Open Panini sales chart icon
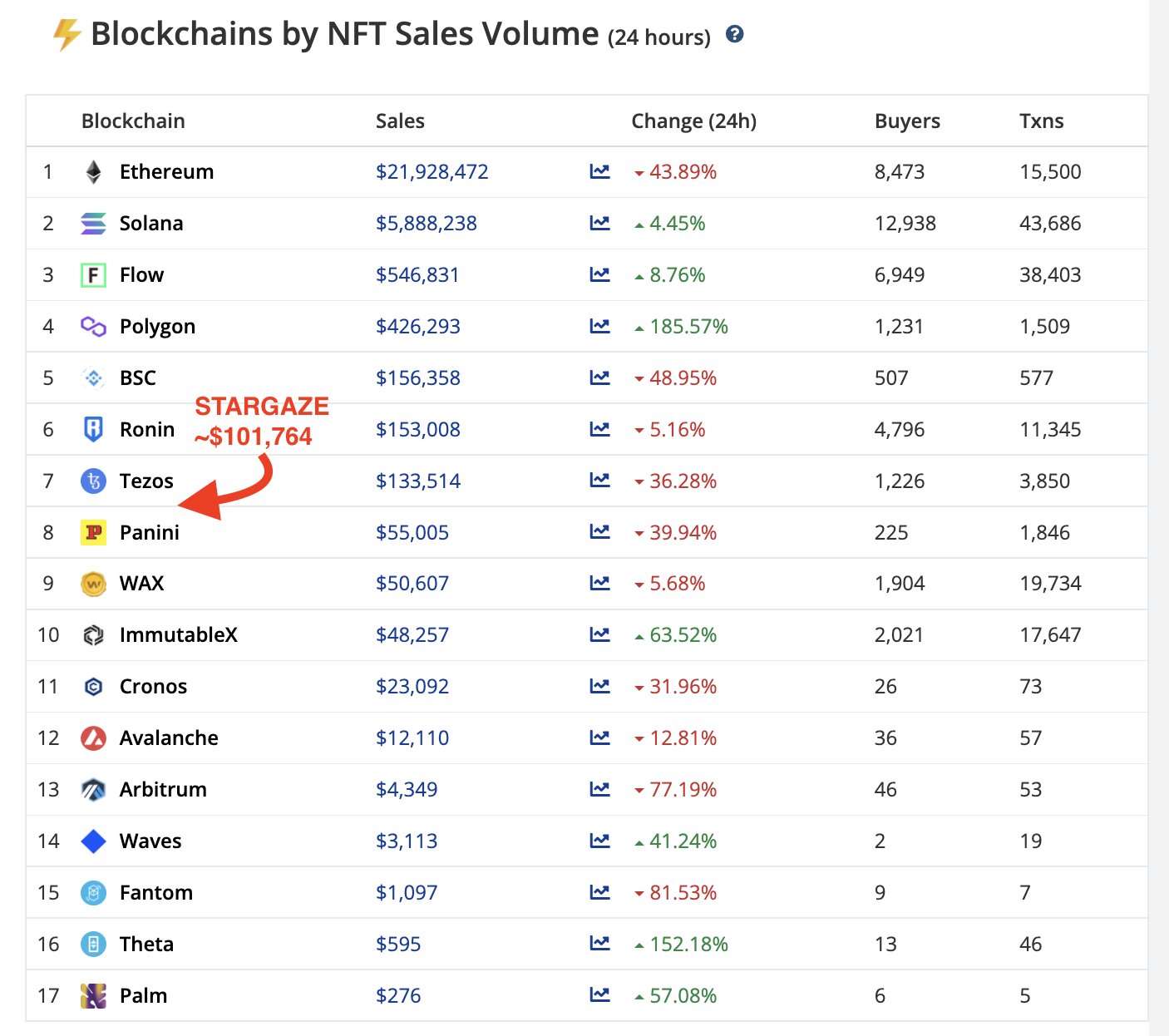Screen dimensions: 1169x1036 click(599, 532)
